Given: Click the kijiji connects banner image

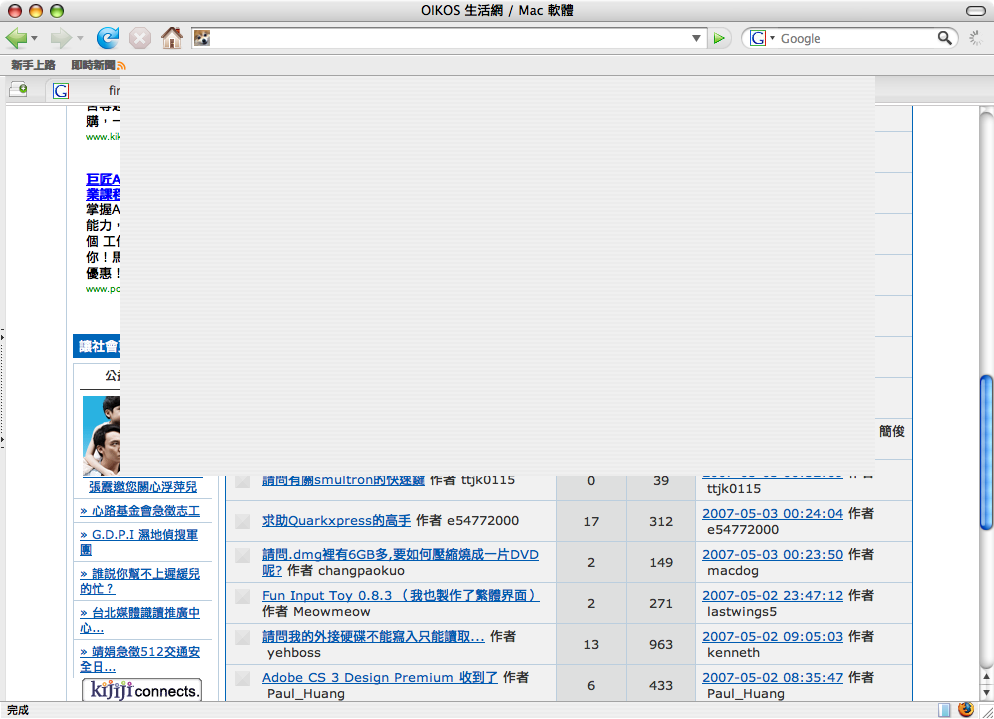Looking at the screenshot, I should click(x=141, y=690).
